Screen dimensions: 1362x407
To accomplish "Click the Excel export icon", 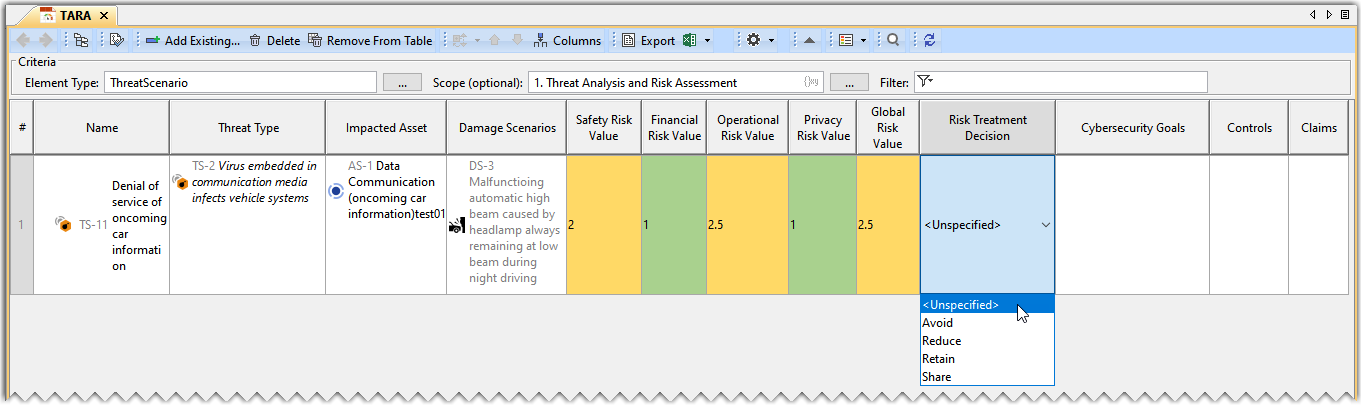I will 689,41.
